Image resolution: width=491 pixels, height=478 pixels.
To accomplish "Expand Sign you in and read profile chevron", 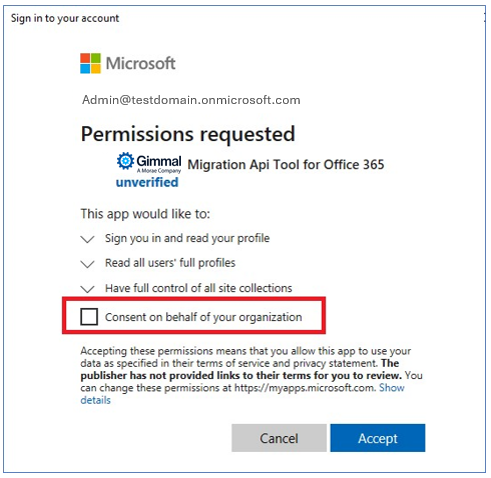I will tap(87, 239).
